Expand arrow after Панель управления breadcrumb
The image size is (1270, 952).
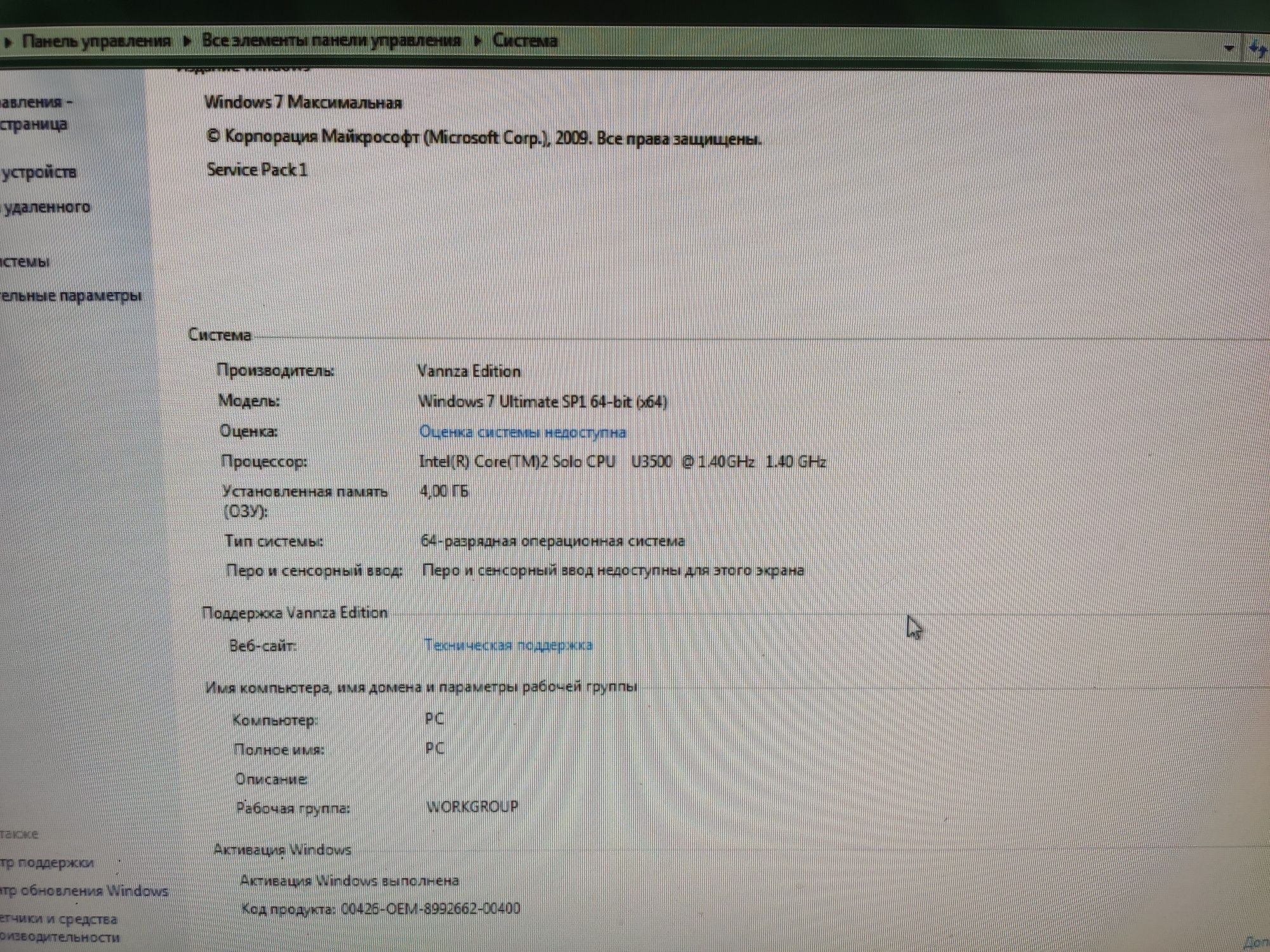[187, 42]
